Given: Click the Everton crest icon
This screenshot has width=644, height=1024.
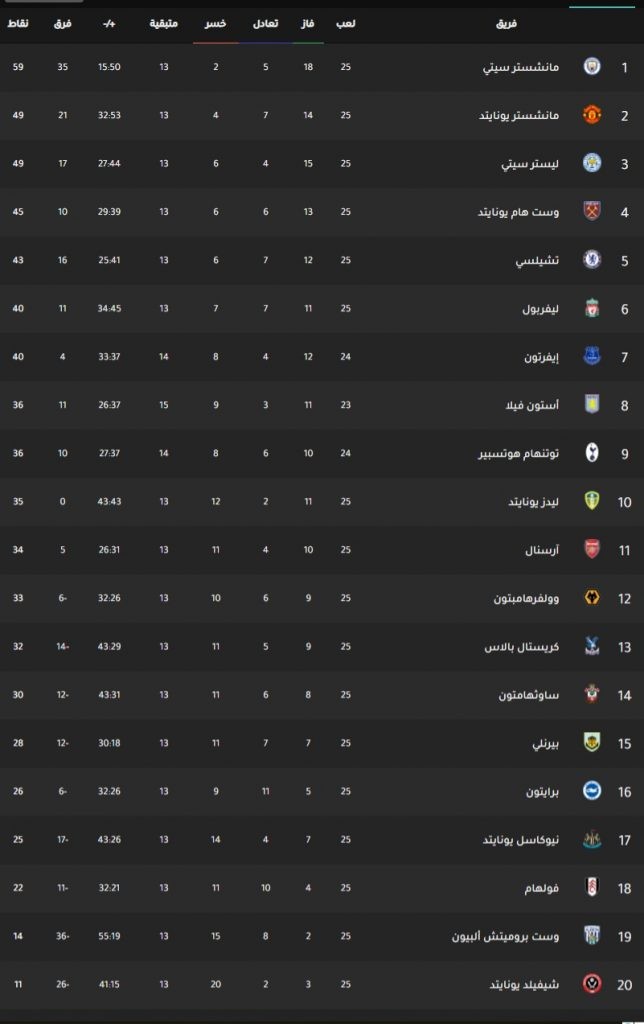Looking at the screenshot, I should pyautogui.click(x=592, y=357).
